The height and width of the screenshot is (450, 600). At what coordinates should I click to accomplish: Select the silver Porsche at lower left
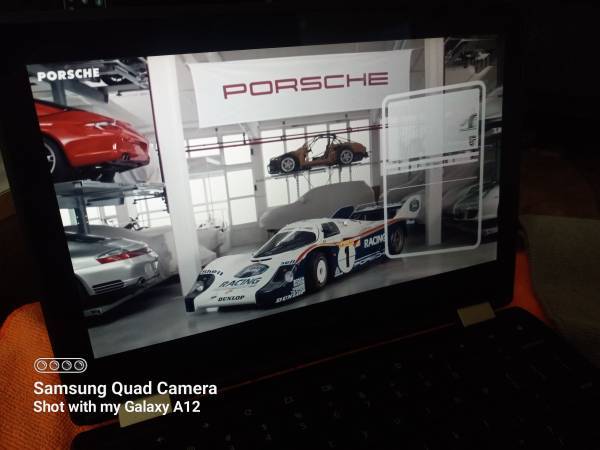point(110,262)
